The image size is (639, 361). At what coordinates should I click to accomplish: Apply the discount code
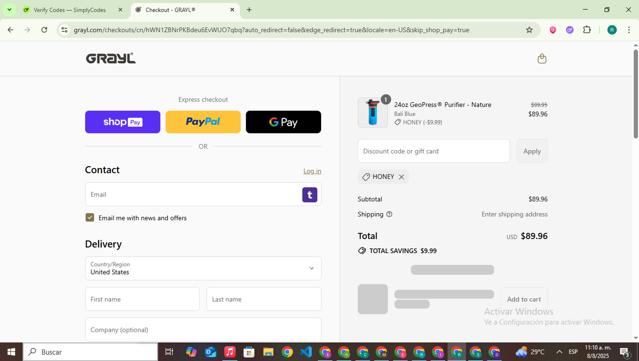(532, 151)
